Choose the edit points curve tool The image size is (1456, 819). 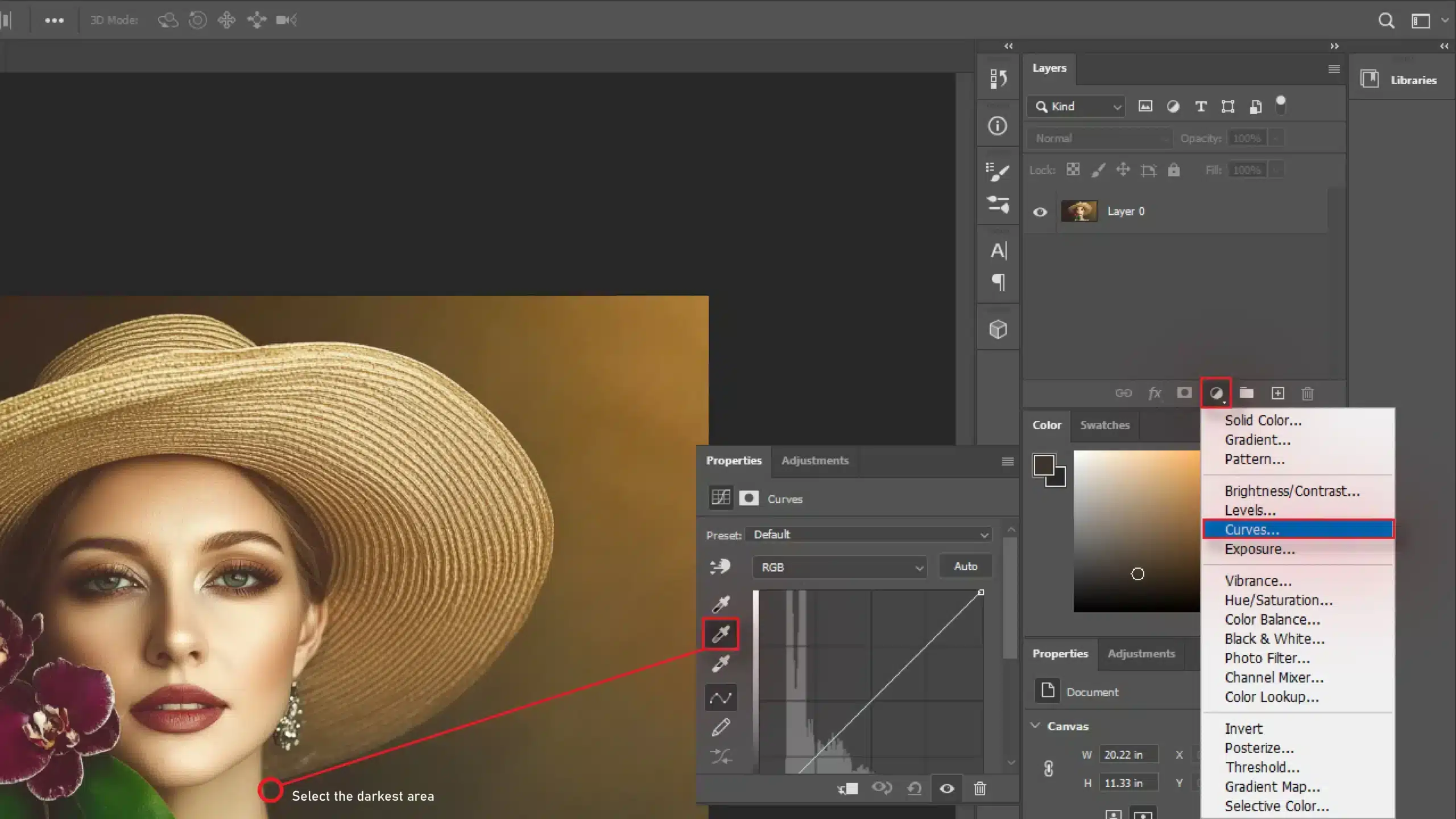coord(721,697)
